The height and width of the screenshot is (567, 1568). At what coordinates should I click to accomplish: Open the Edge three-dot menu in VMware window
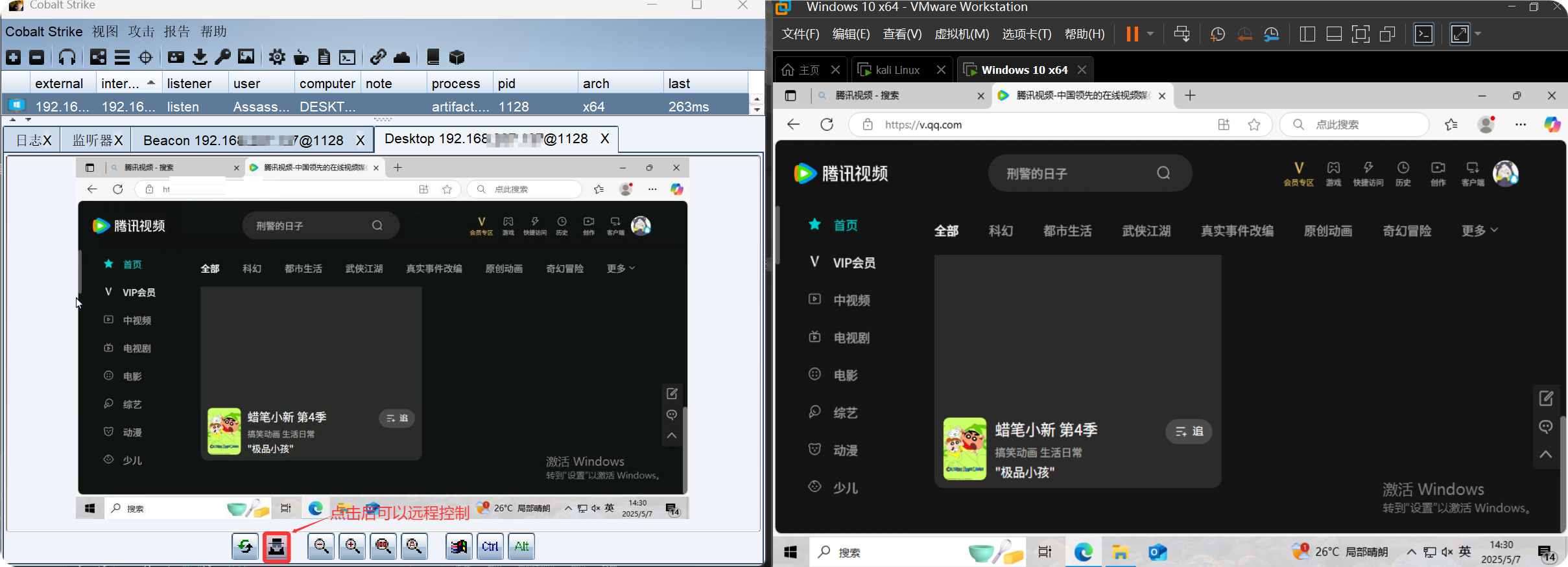tap(1521, 124)
